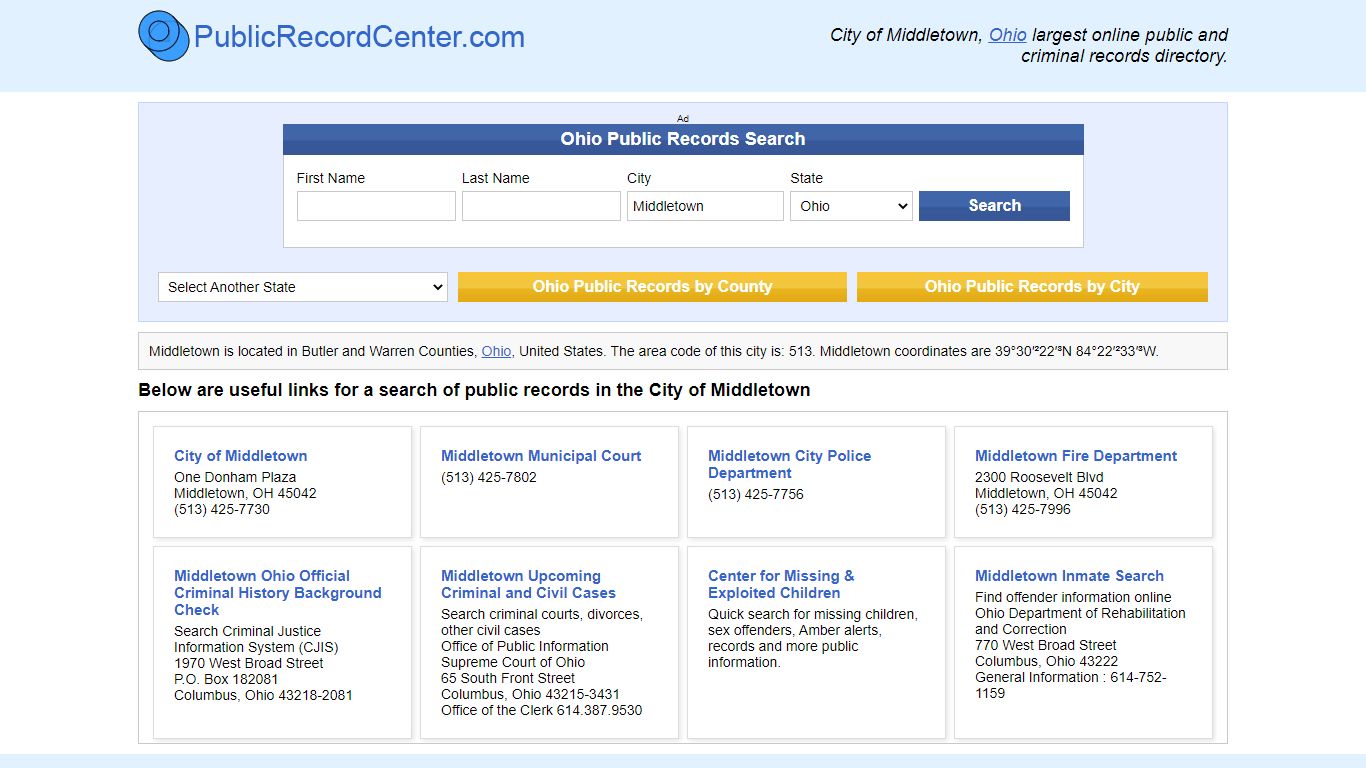Click Ohio Public Records by County button
This screenshot has width=1366, height=768.
tap(652, 287)
